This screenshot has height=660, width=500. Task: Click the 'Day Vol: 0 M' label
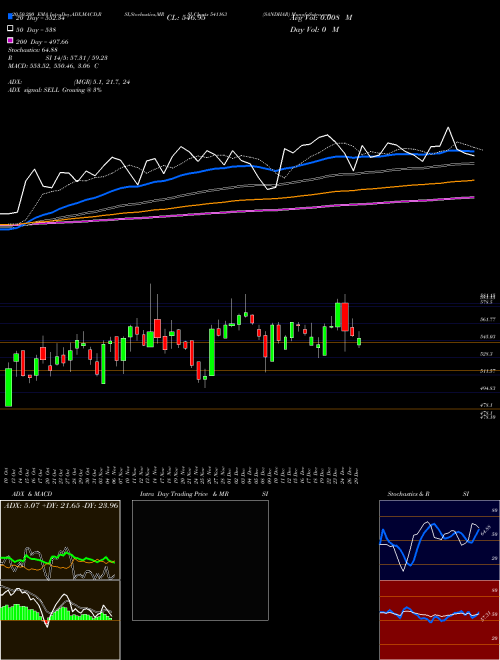click(x=314, y=29)
